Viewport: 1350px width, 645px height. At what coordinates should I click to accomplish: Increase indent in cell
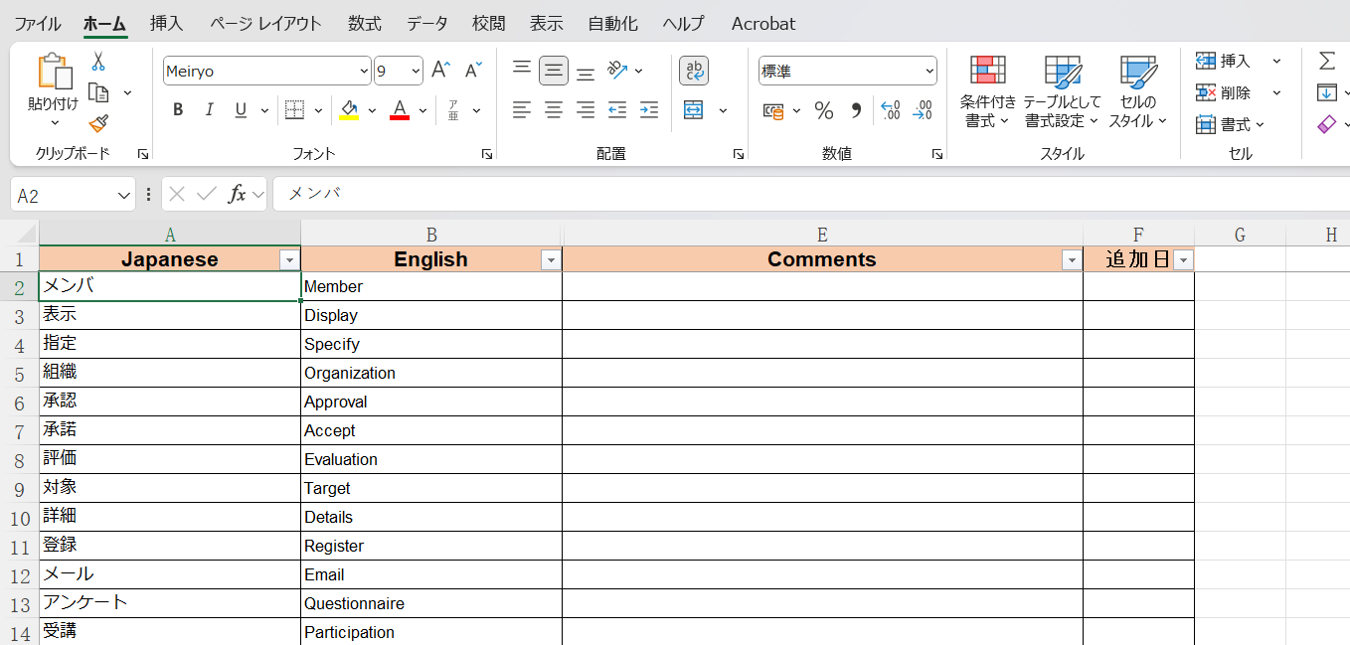pos(650,110)
